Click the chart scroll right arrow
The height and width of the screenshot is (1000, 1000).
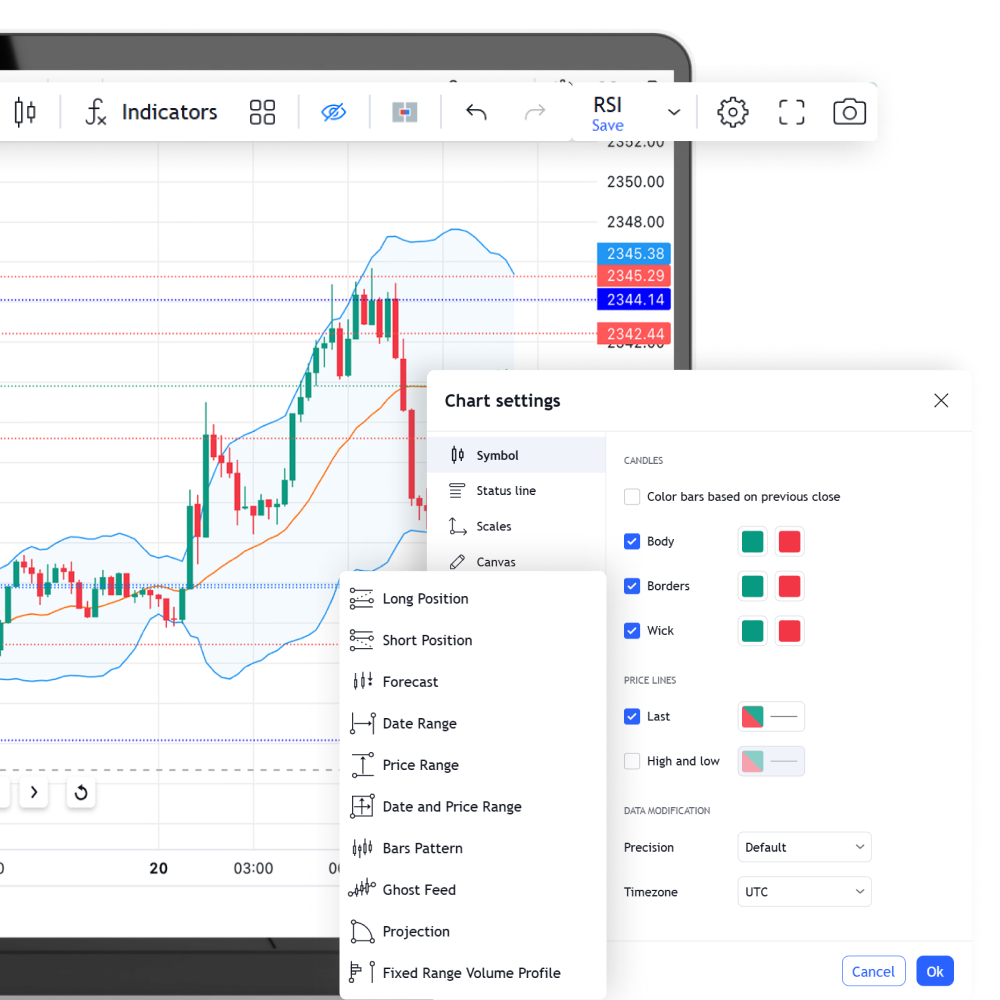[34, 792]
